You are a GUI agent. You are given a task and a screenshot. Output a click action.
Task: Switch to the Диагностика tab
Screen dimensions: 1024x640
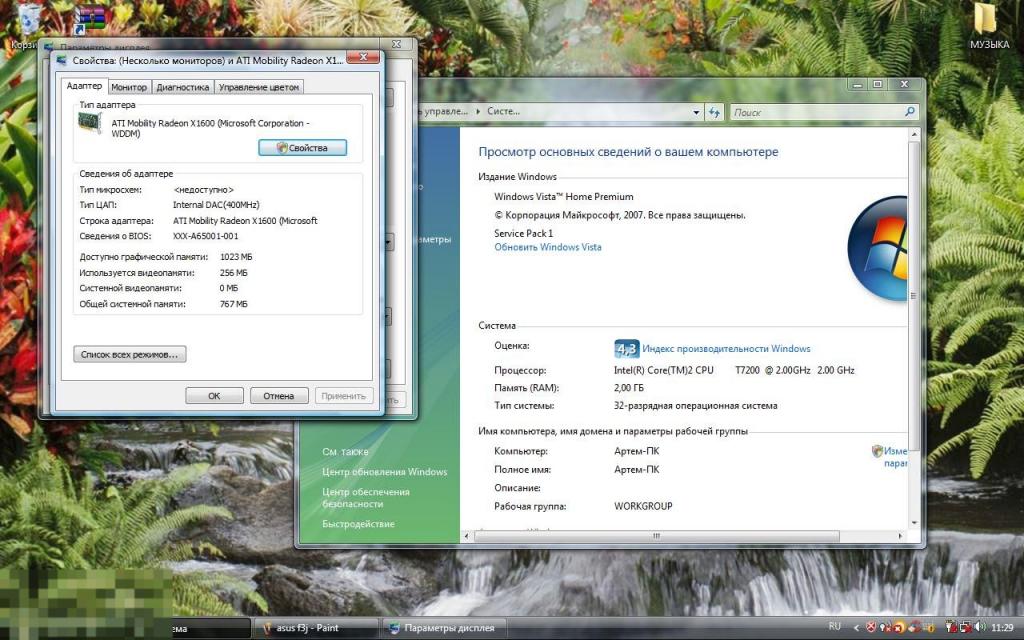click(183, 87)
